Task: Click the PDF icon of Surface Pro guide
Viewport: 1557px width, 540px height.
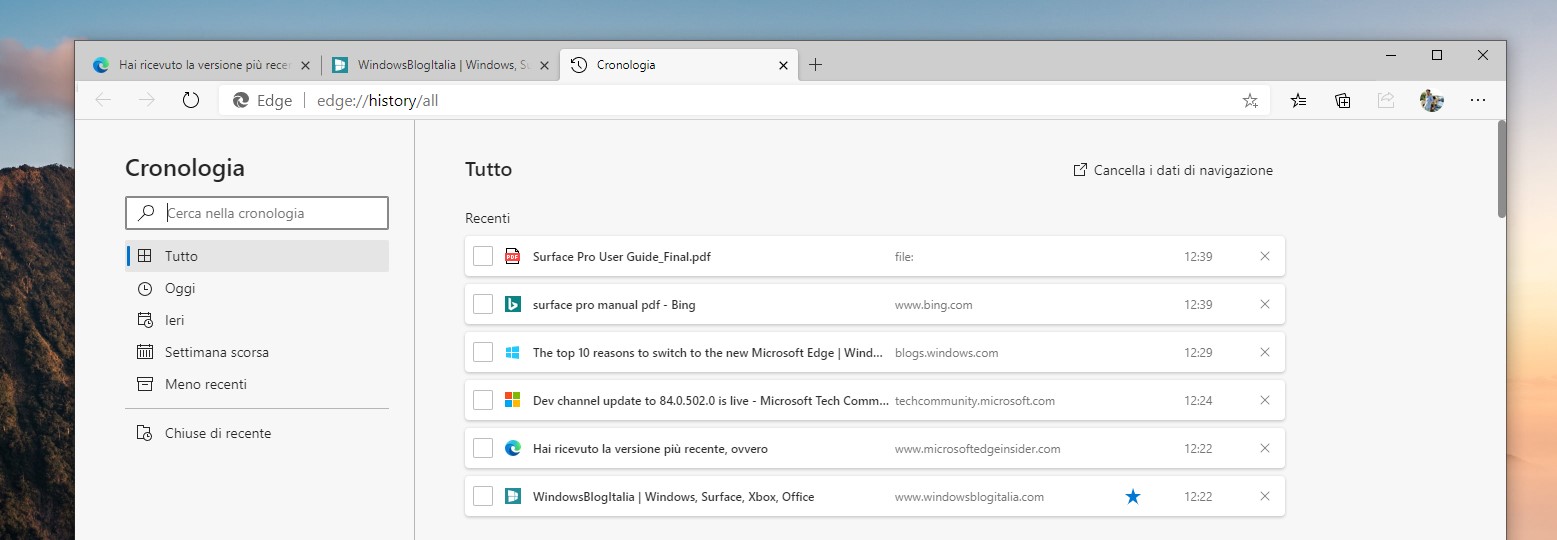Action: click(x=513, y=256)
